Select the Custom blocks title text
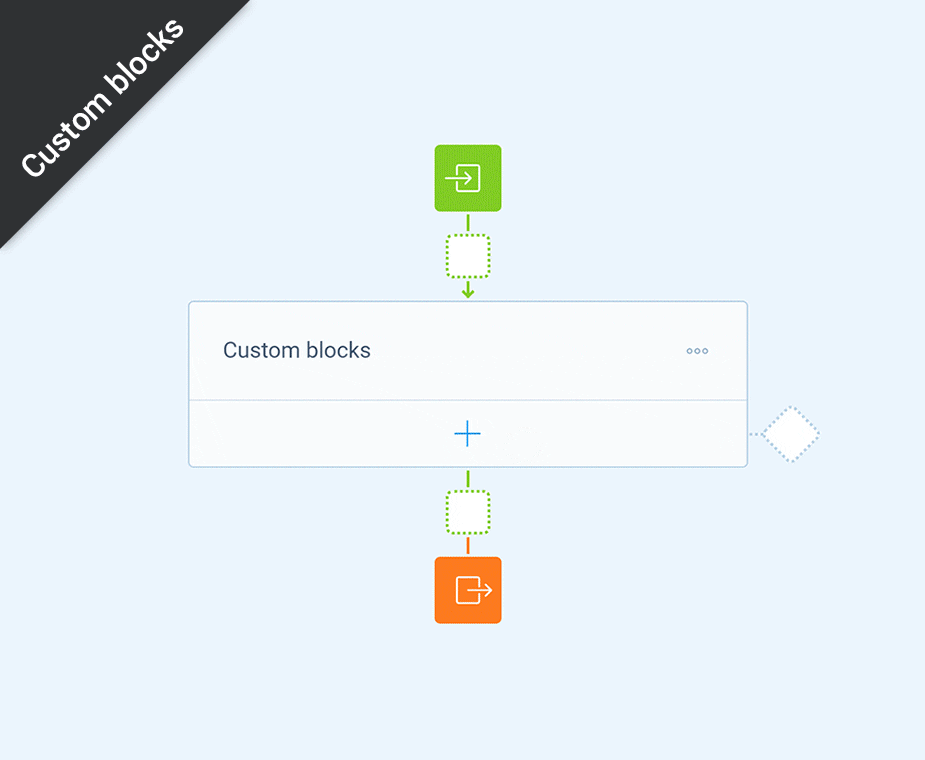 pyautogui.click(x=297, y=350)
